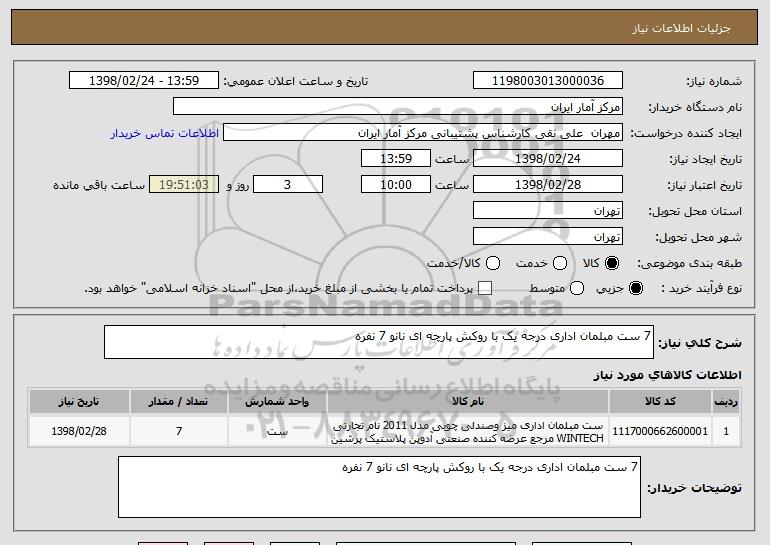
Task: Click the request creator field مهران علی نقی
Action: click(423, 133)
